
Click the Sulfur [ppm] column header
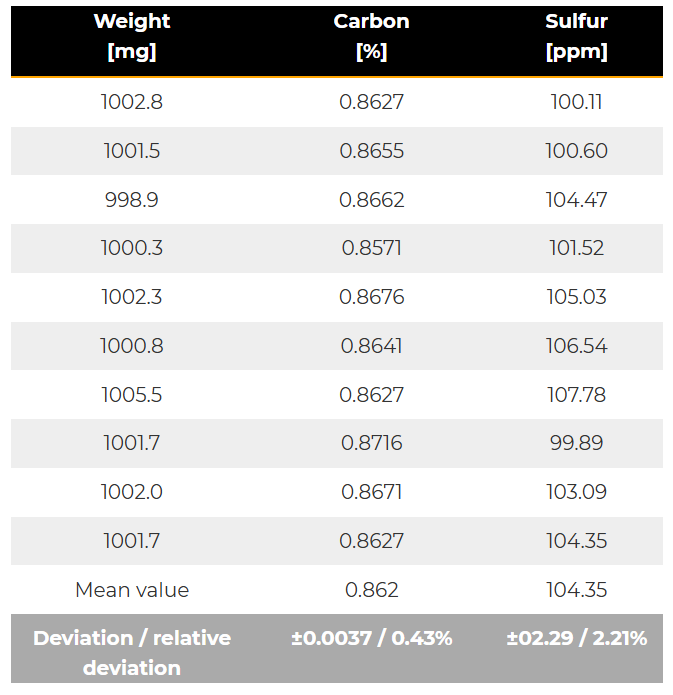coord(576,36)
